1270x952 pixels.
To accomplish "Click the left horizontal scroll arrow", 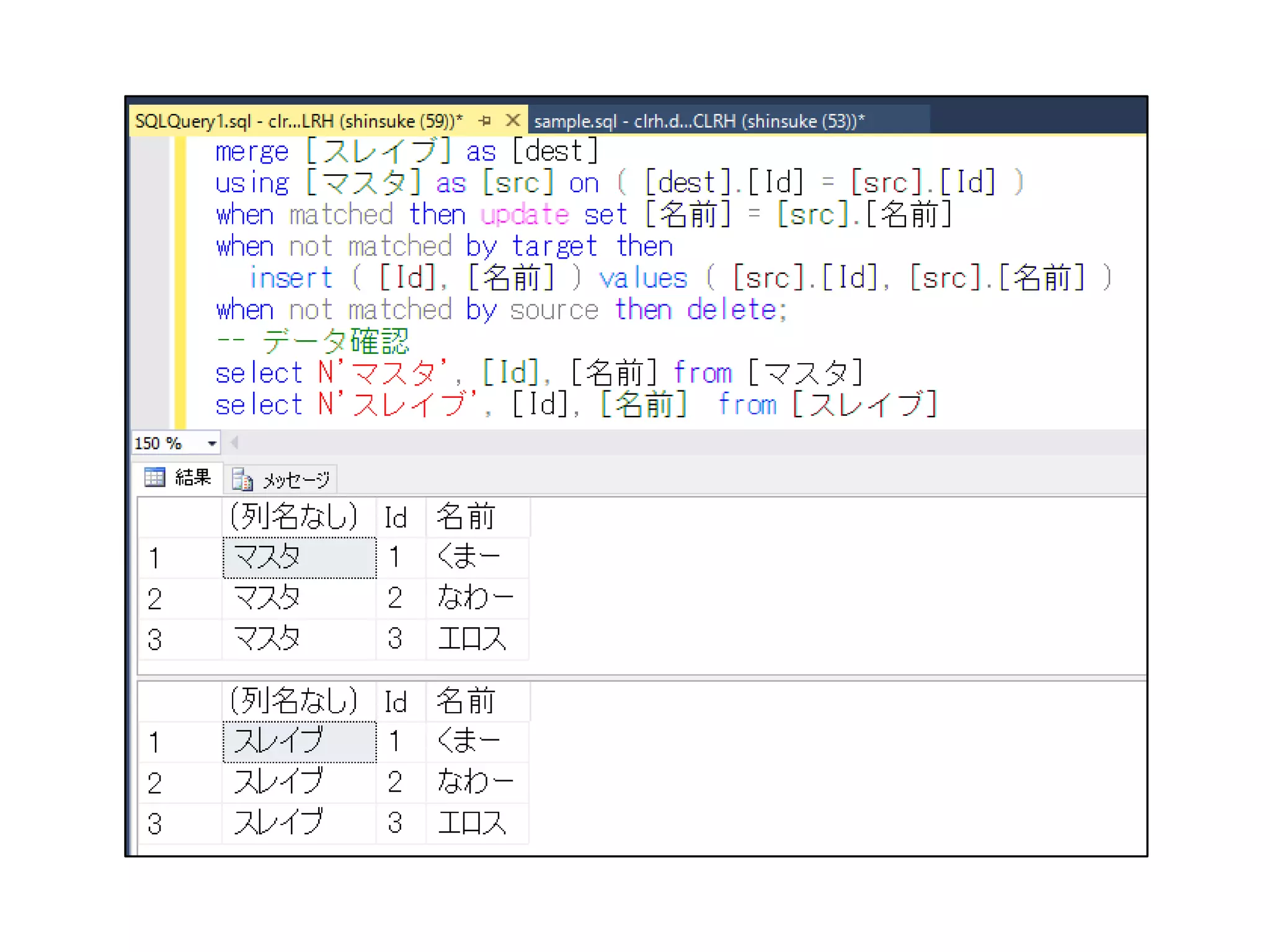I will tap(234, 443).
